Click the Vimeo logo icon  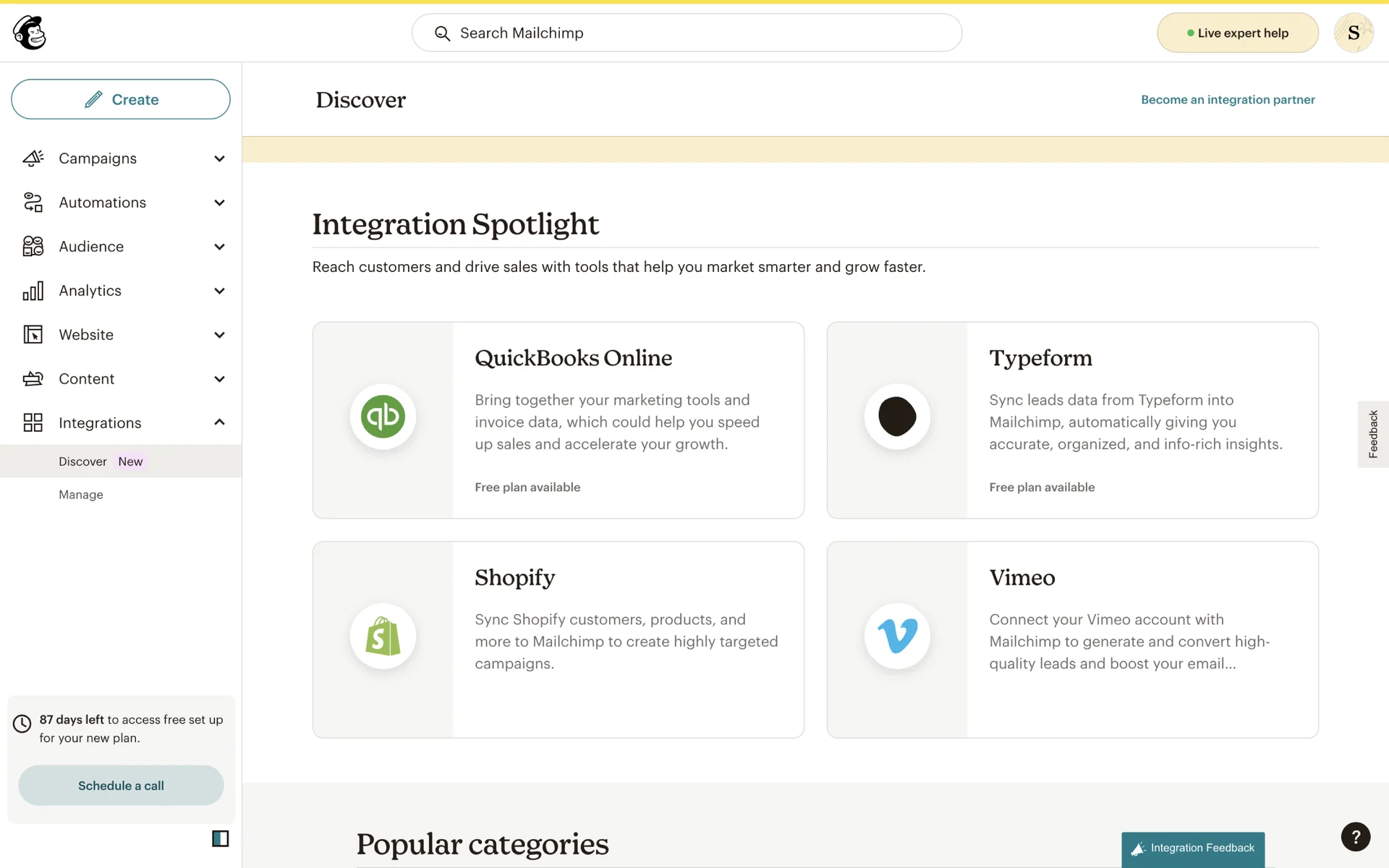click(x=897, y=636)
